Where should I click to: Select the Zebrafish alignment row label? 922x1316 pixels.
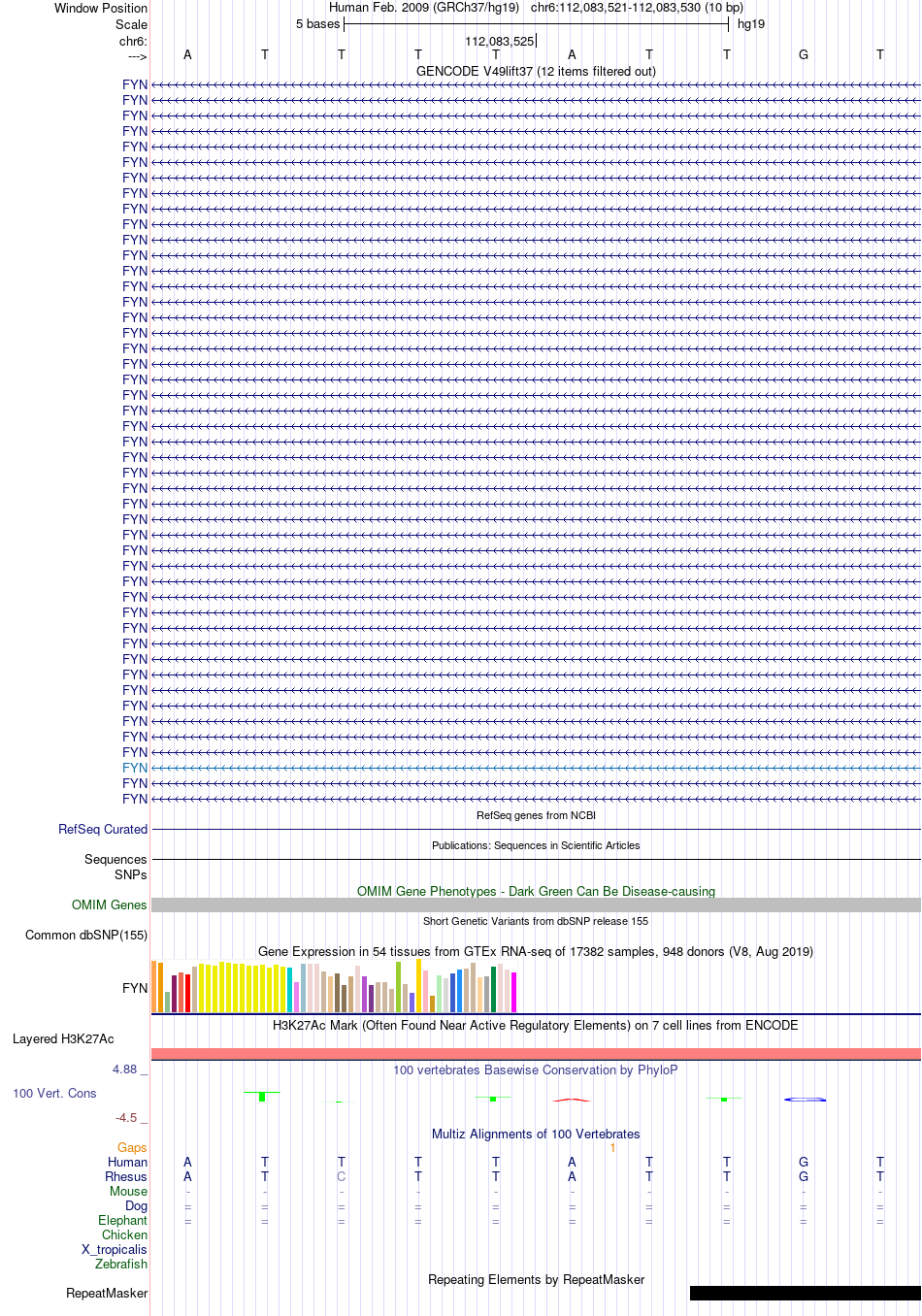(x=121, y=1264)
